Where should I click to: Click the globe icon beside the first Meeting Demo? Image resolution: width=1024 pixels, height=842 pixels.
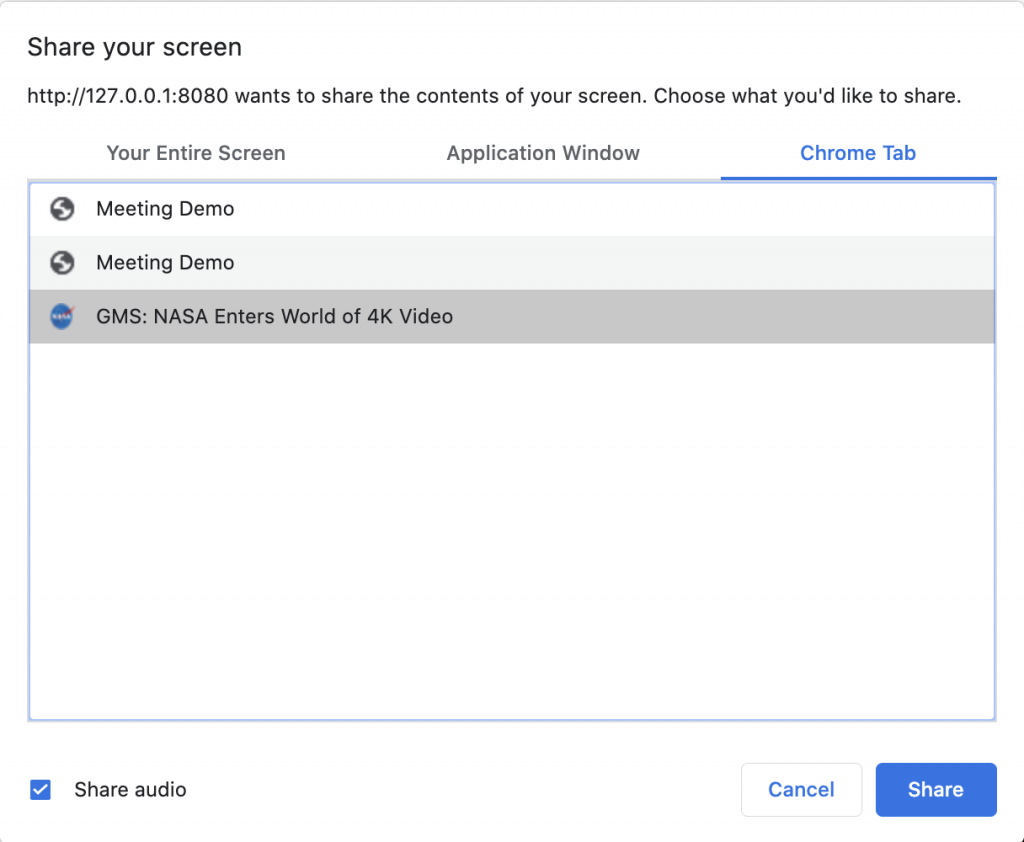coord(62,209)
